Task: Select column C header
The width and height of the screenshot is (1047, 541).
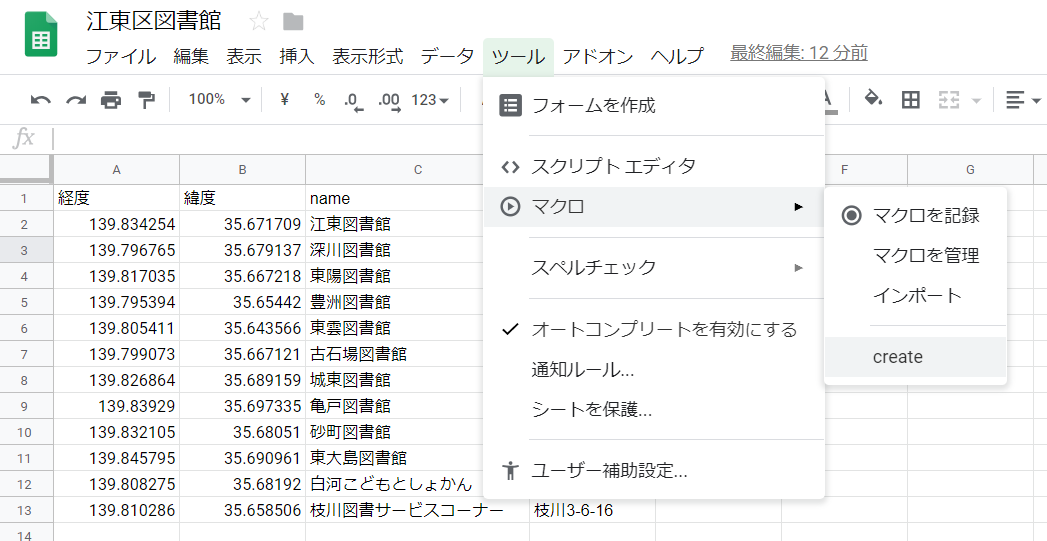Action: click(x=417, y=170)
